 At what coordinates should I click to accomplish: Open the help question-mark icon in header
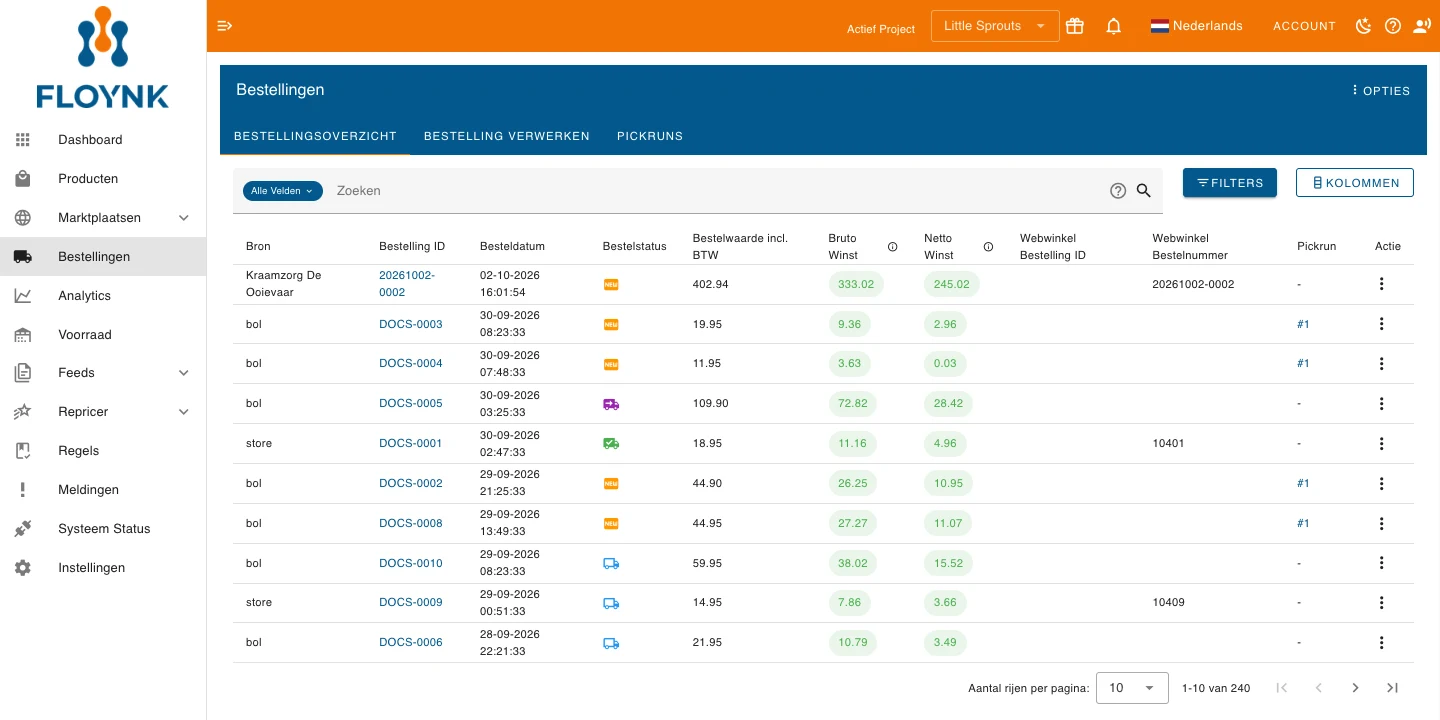[1393, 26]
